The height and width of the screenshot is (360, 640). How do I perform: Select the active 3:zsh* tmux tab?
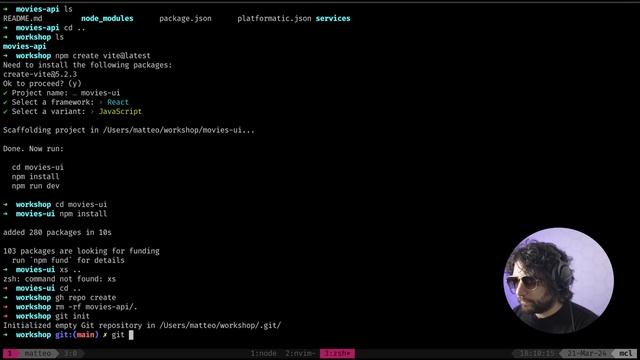(337, 353)
